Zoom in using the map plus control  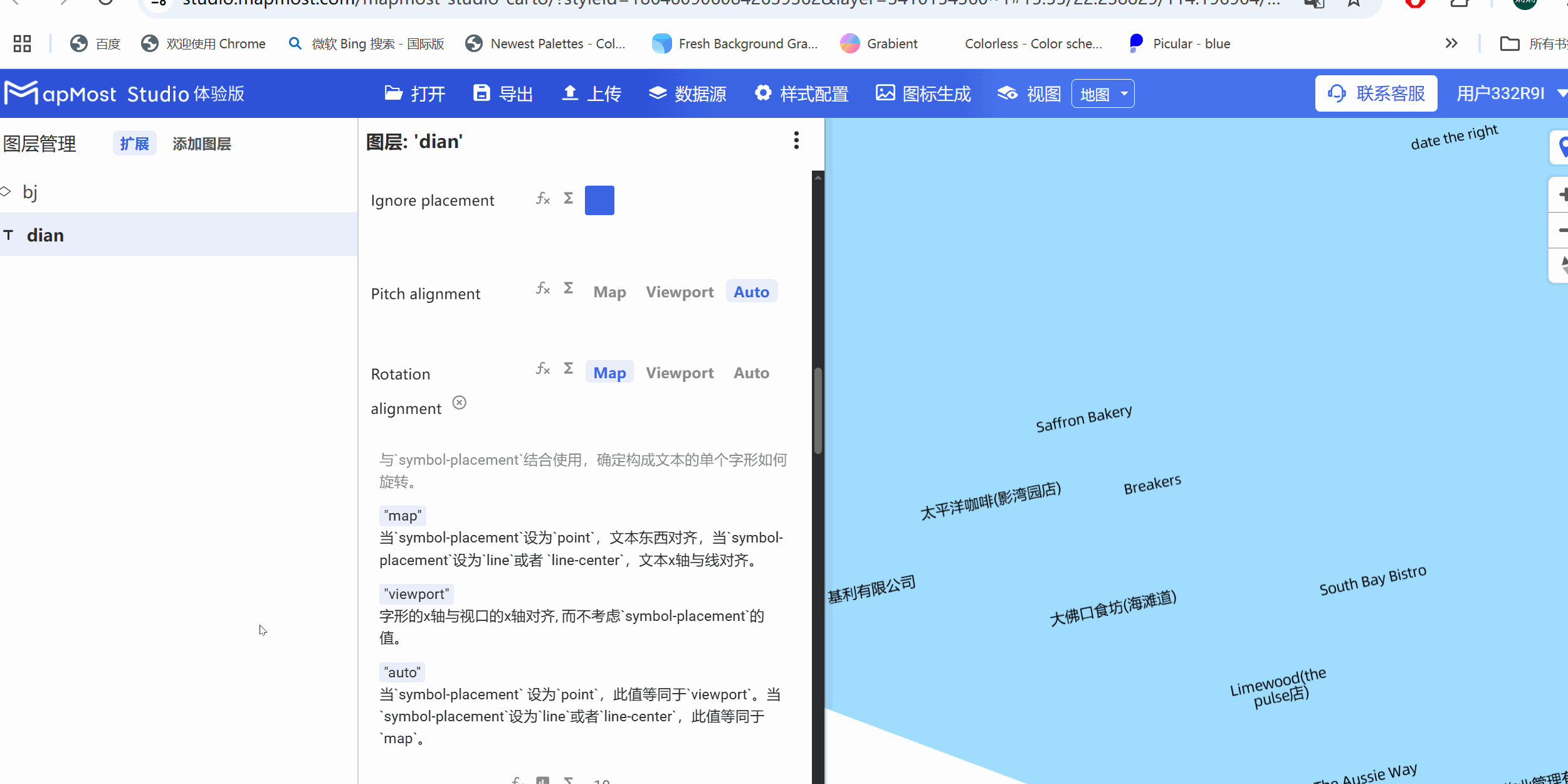tap(1562, 193)
